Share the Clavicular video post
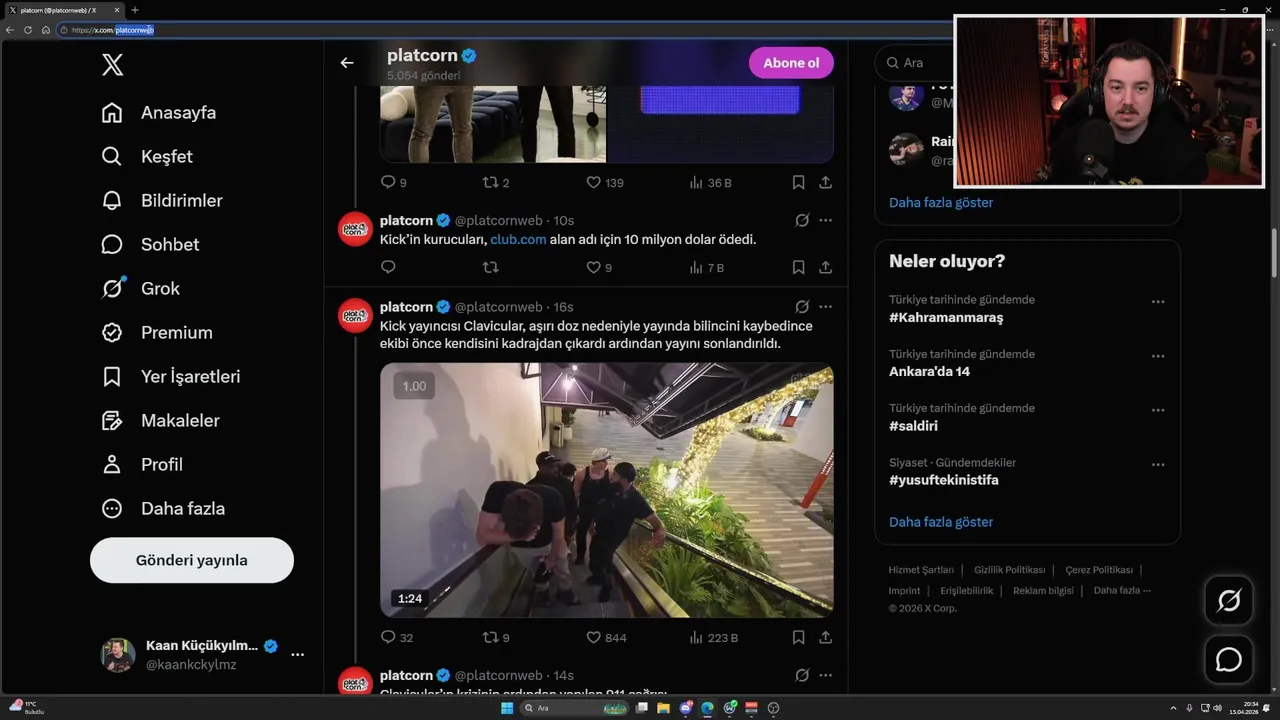Viewport: 1280px width, 720px height. coord(825,638)
